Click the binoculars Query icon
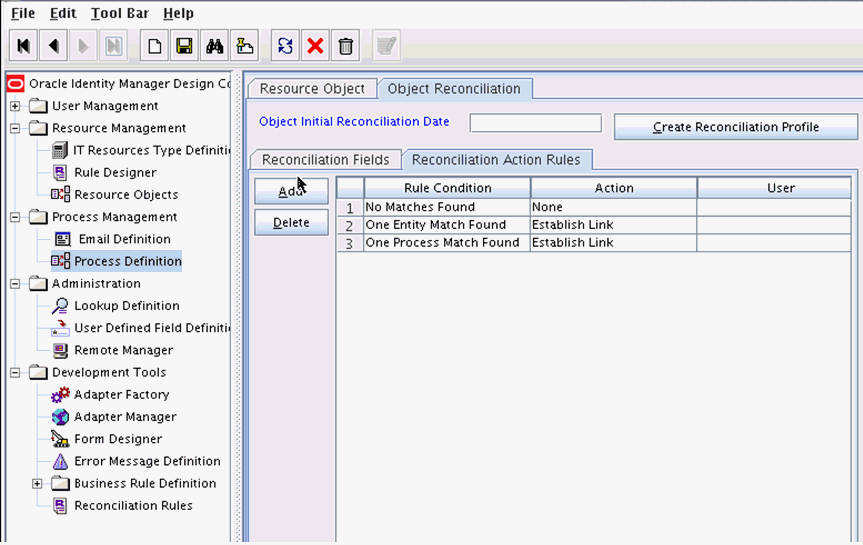The width and height of the screenshot is (863, 545). (x=214, y=46)
